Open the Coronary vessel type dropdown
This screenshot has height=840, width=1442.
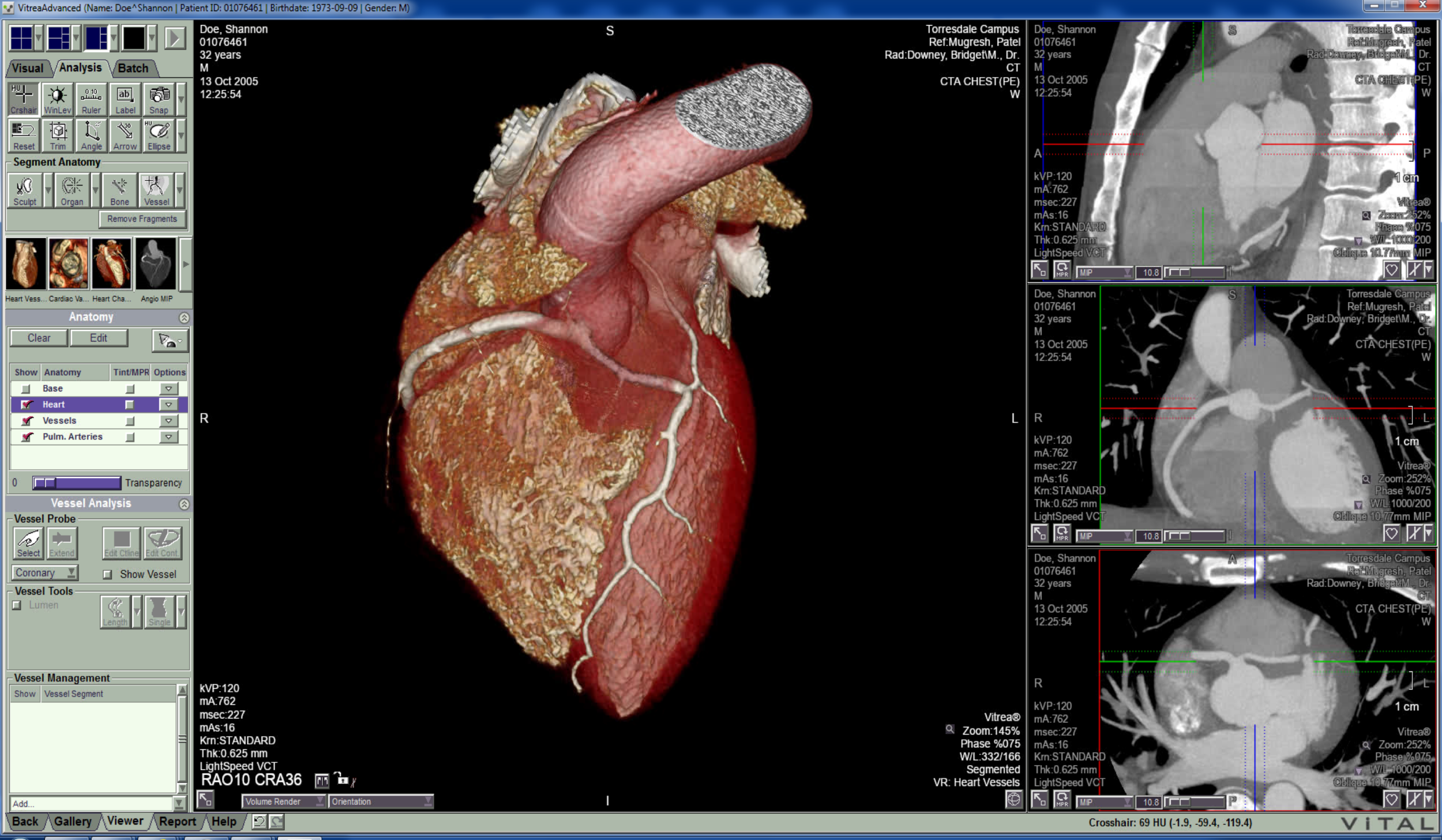tap(44, 572)
